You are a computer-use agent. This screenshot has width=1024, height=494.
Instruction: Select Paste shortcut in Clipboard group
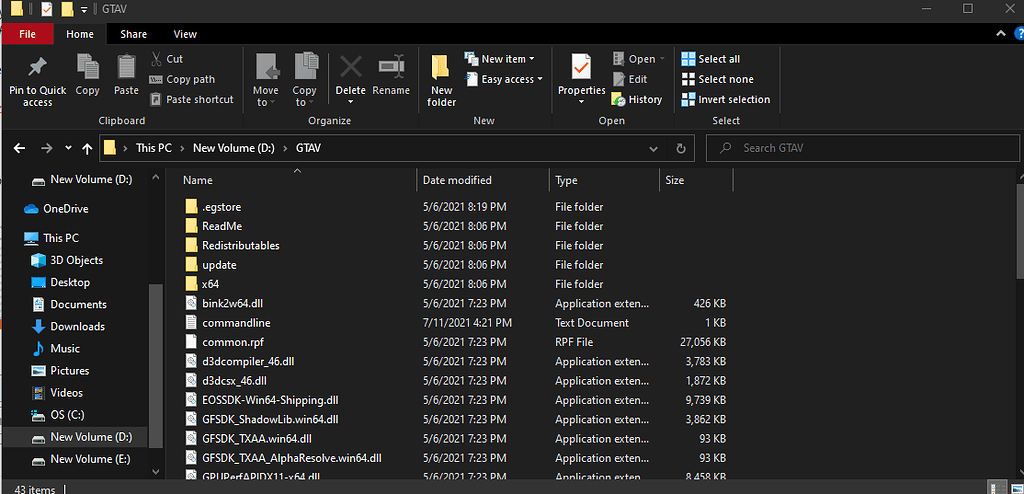coord(192,99)
